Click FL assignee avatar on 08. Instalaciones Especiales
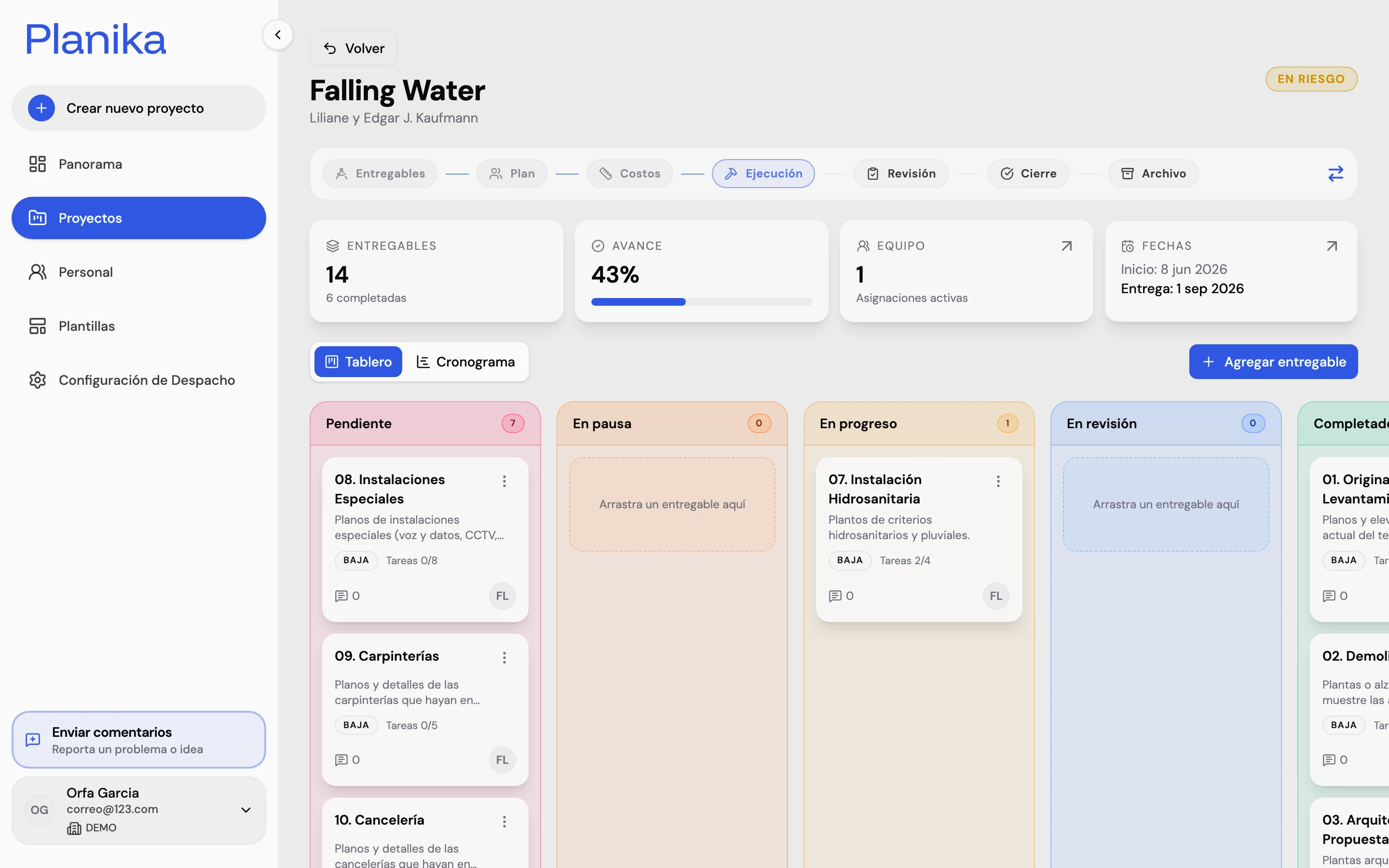 pyautogui.click(x=502, y=596)
